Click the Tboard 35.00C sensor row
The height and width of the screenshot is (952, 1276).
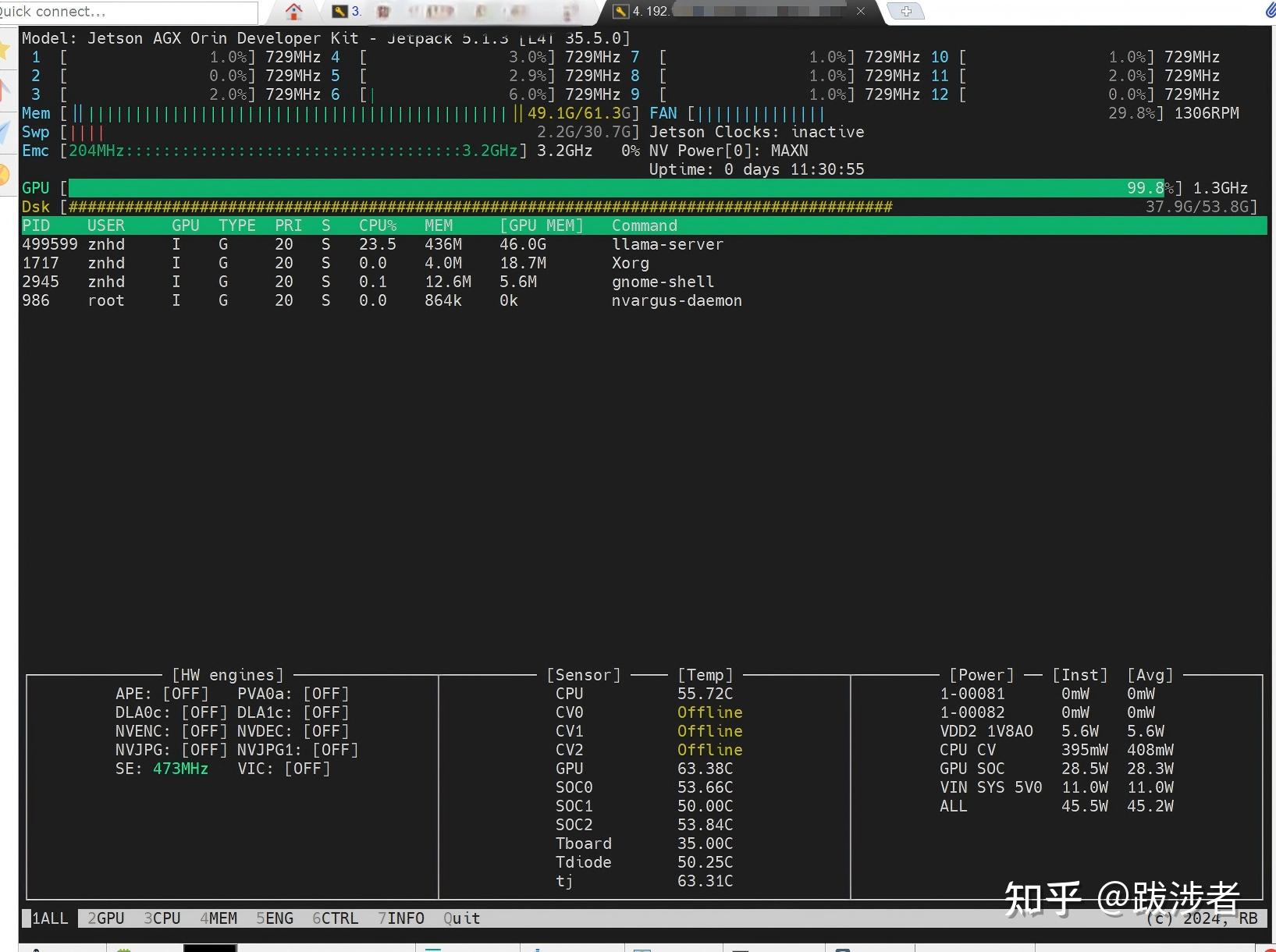(645, 844)
